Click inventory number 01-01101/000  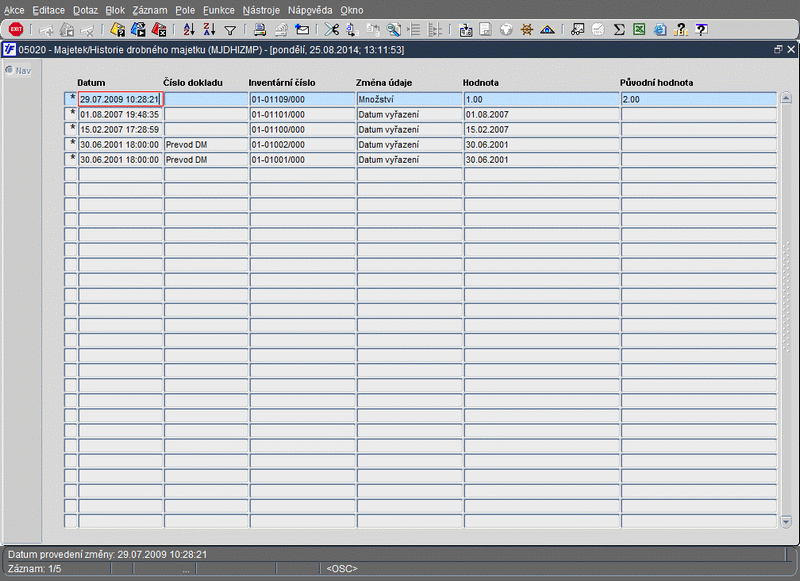click(302, 114)
